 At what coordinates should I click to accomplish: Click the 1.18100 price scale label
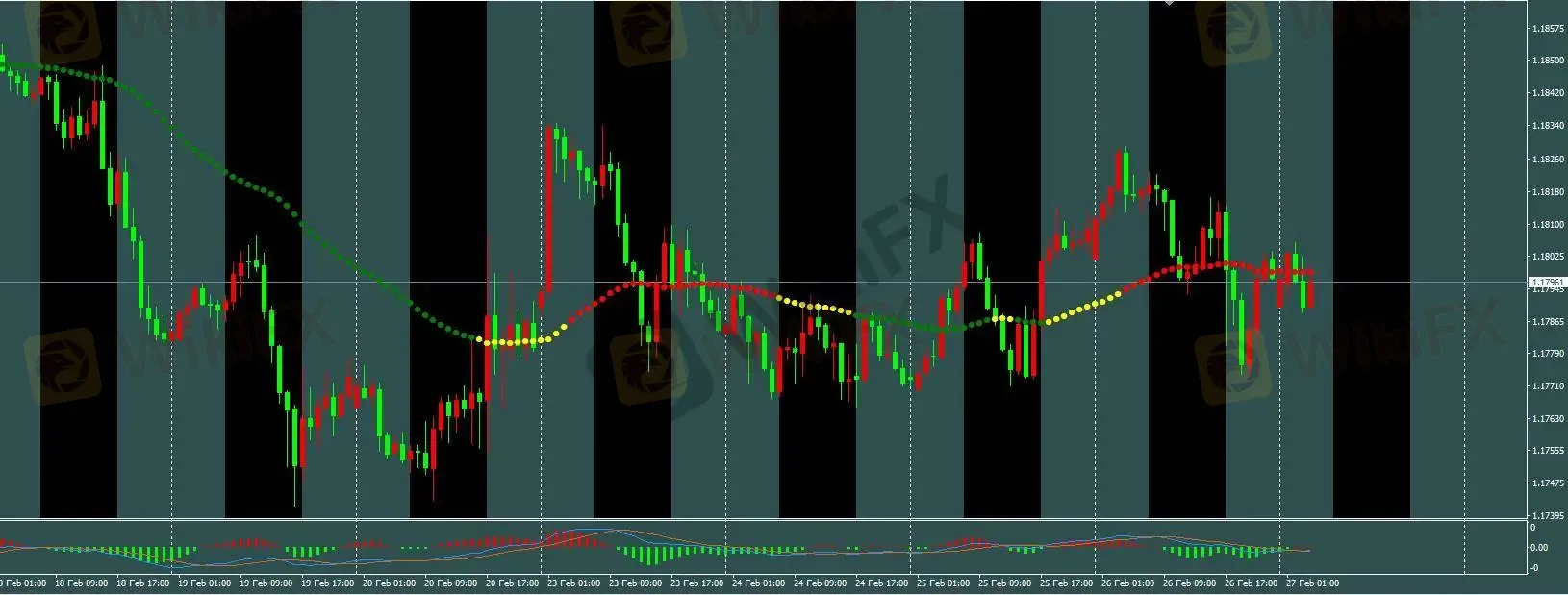pos(1548,225)
